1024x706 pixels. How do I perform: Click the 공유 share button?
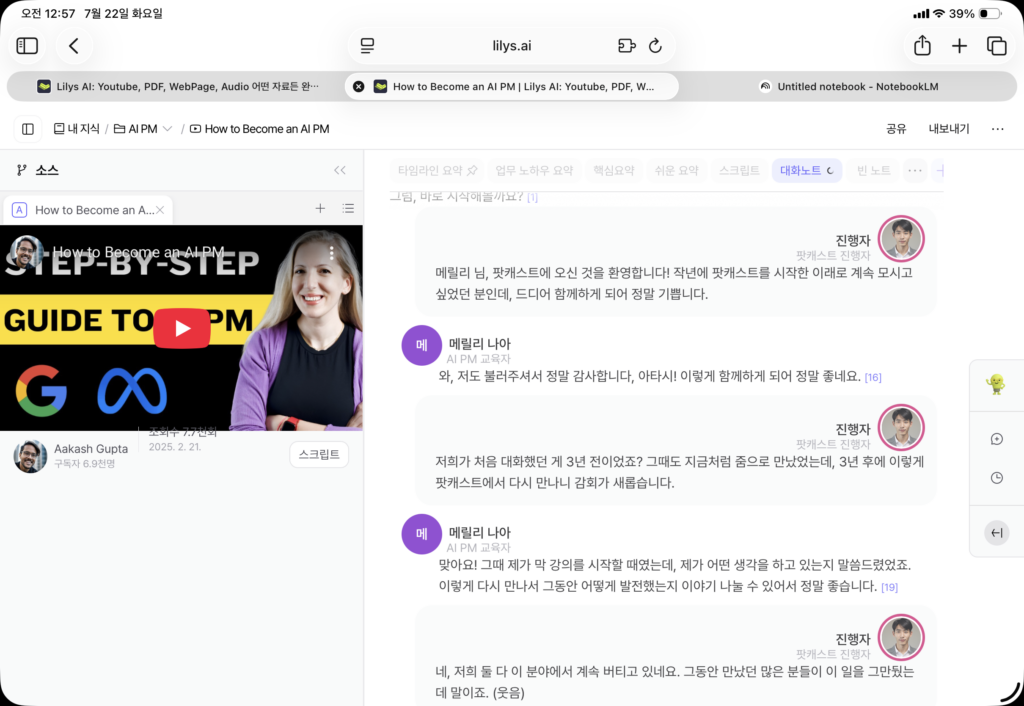896,129
